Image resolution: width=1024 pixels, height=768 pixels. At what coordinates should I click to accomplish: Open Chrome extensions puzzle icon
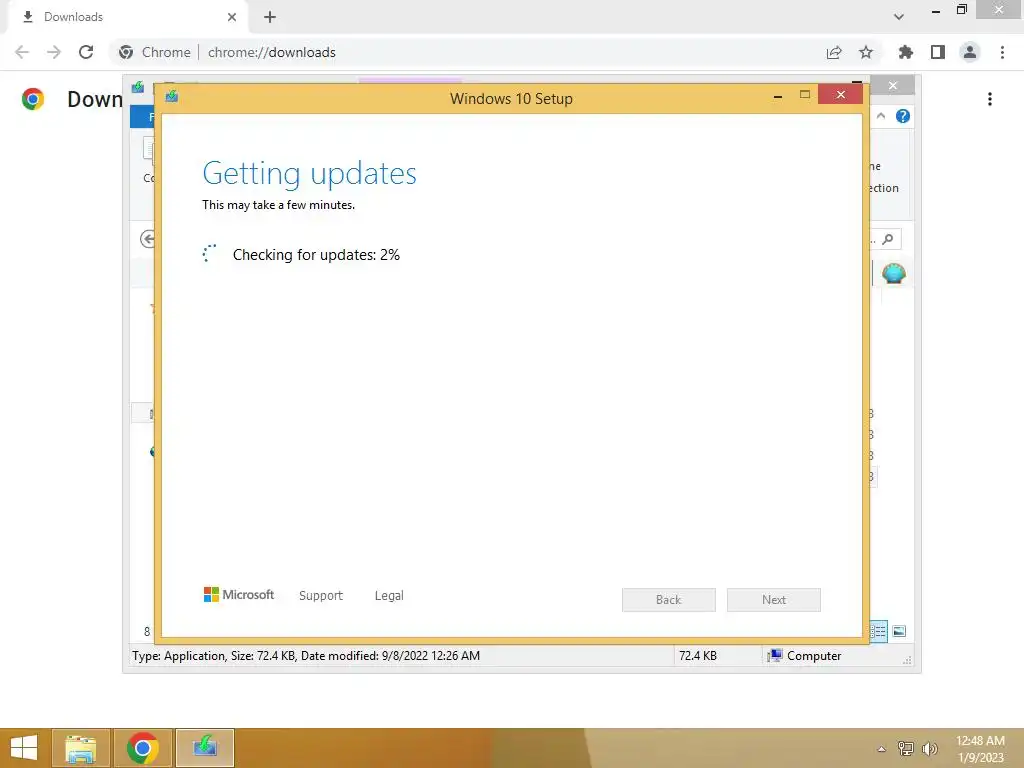click(905, 52)
